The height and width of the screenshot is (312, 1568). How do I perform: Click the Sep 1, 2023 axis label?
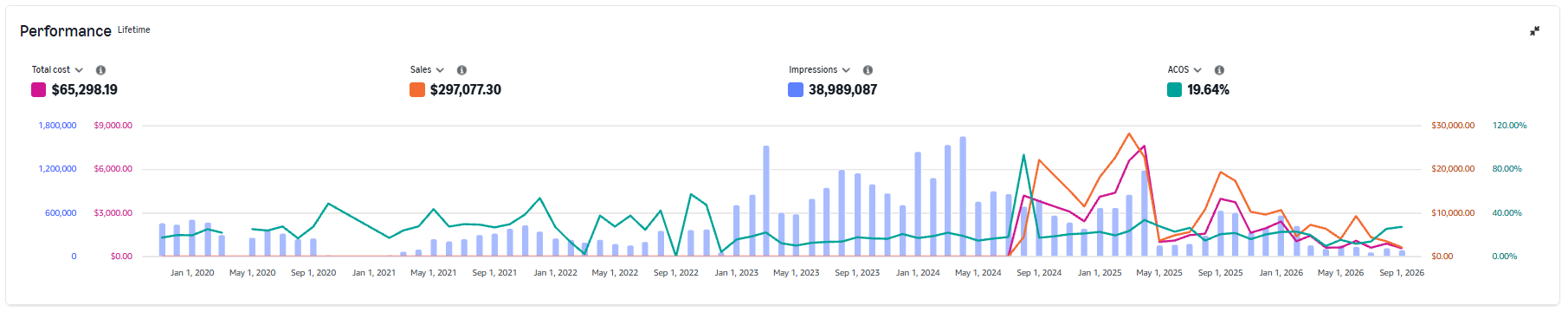pos(857,273)
